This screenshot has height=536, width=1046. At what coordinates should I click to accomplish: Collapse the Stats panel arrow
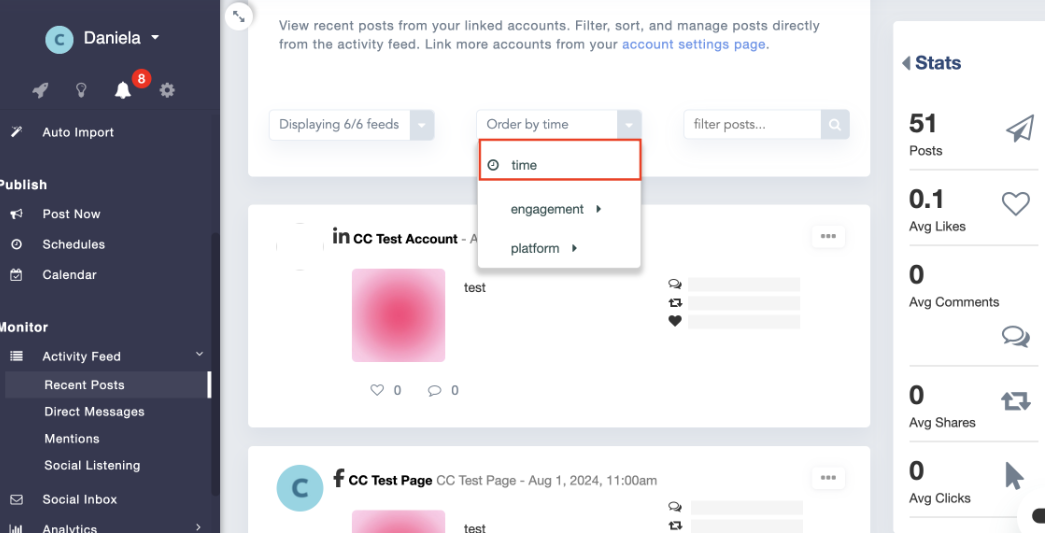click(906, 63)
